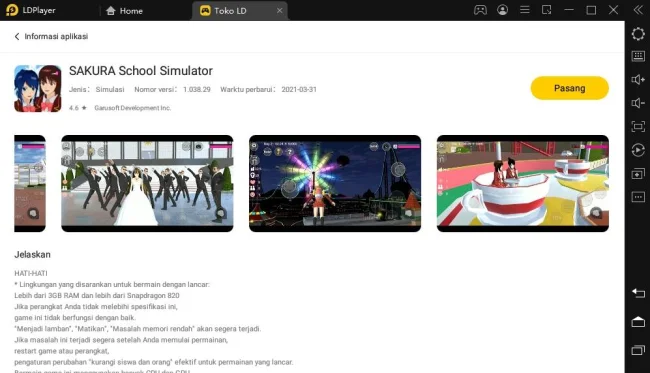Click the HATI-HATI description line

(x=31, y=273)
